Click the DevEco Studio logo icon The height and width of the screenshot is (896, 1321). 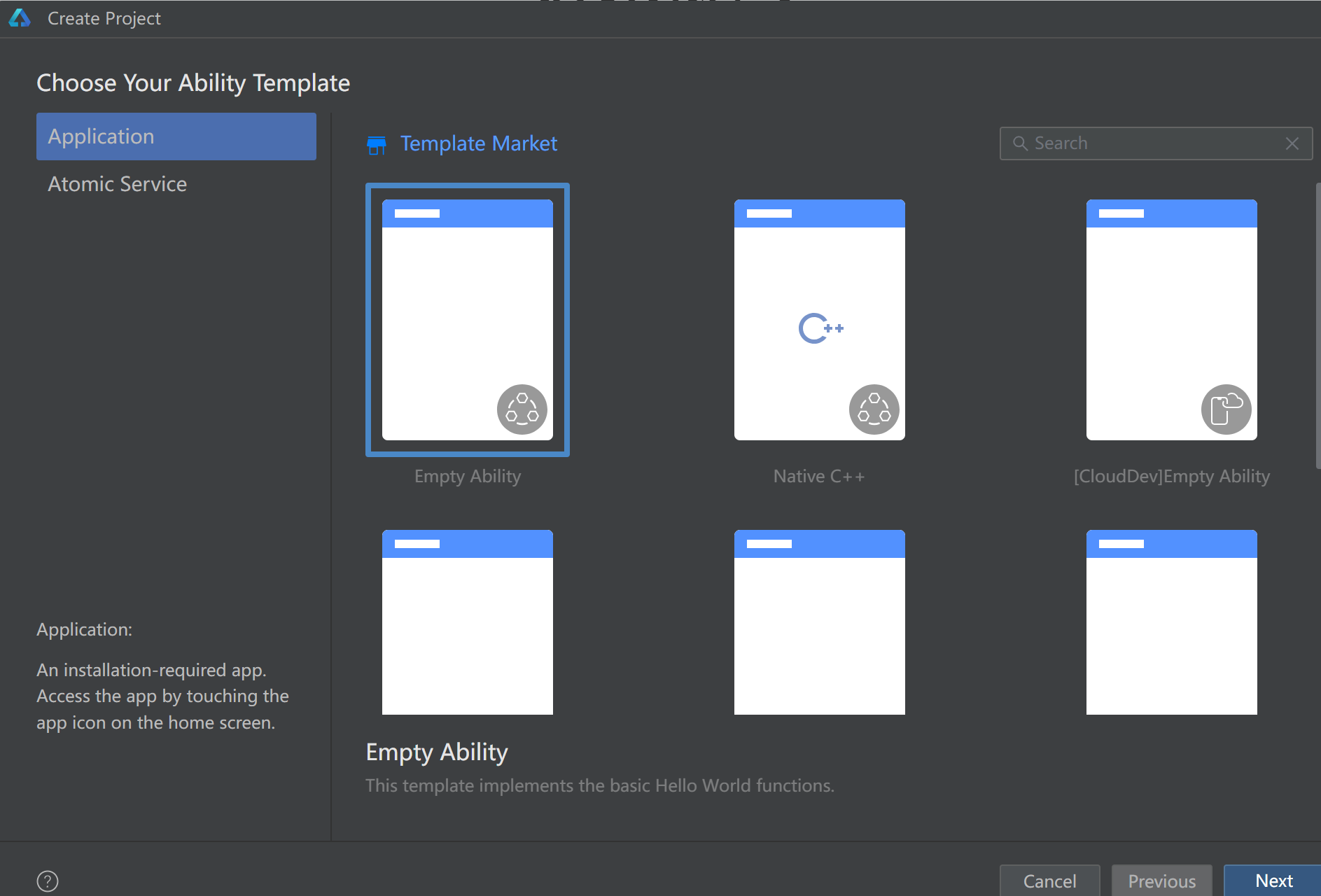[20, 18]
